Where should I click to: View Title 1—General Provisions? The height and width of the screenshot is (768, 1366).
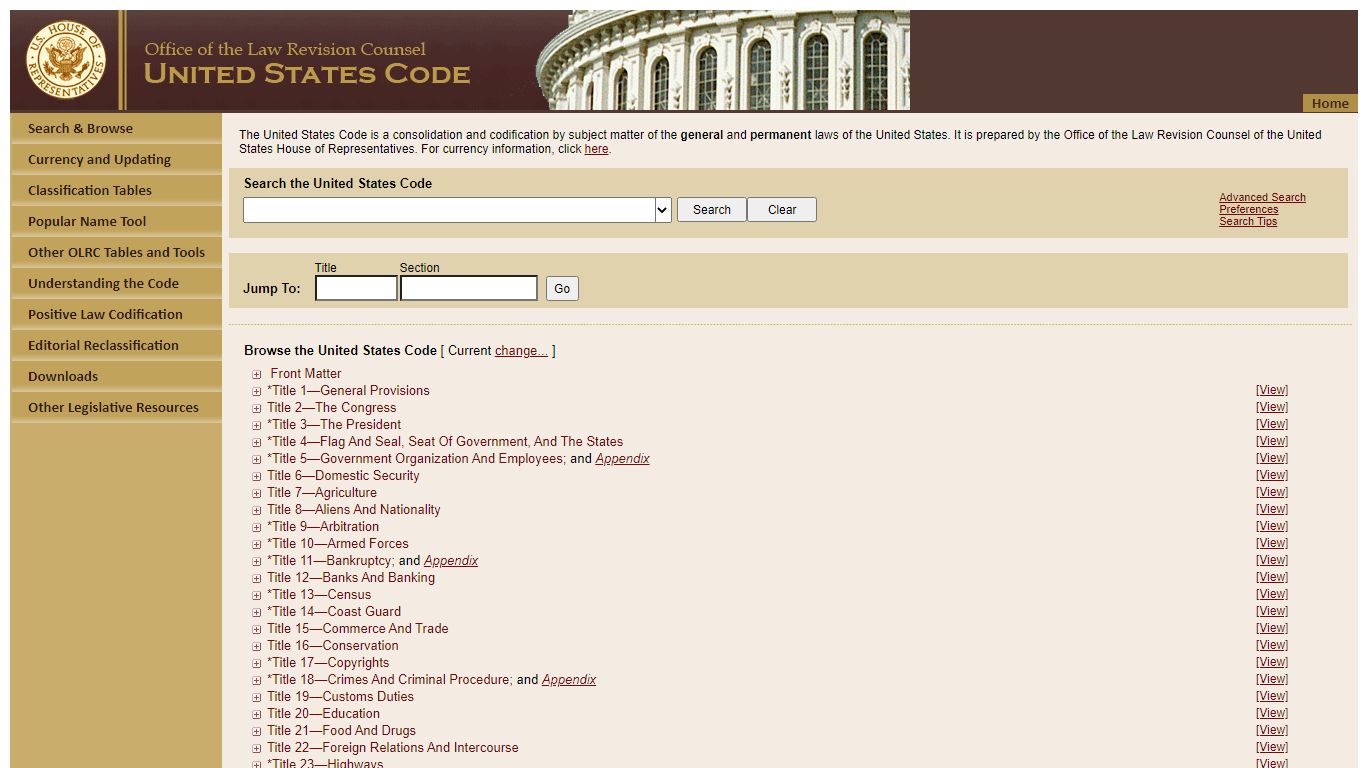[x=1272, y=391]
